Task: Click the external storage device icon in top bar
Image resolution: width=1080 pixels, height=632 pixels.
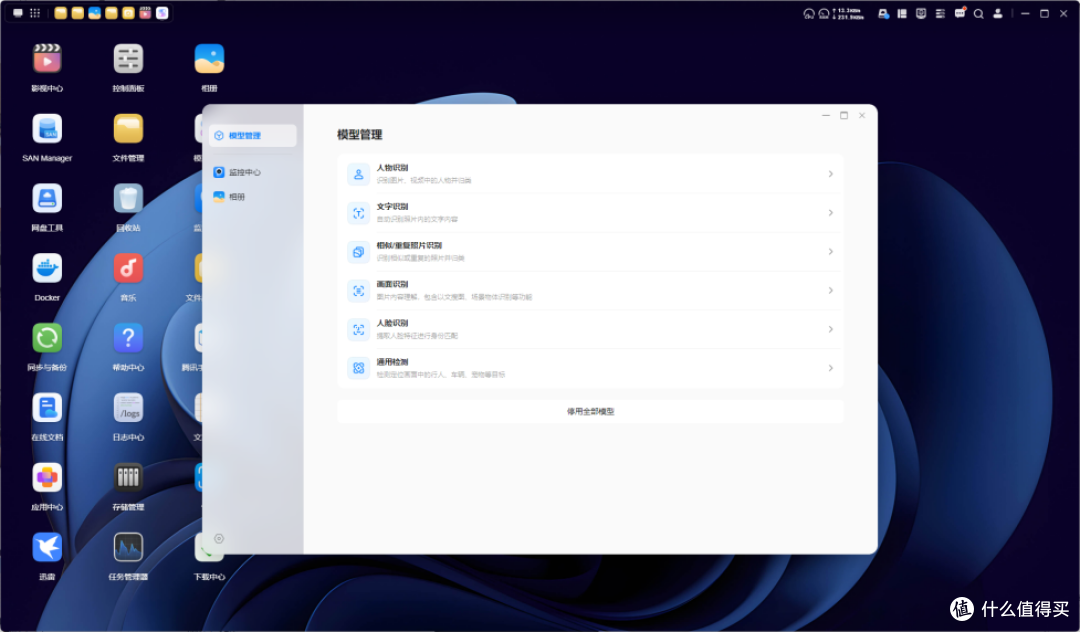Action: (883, 14)
